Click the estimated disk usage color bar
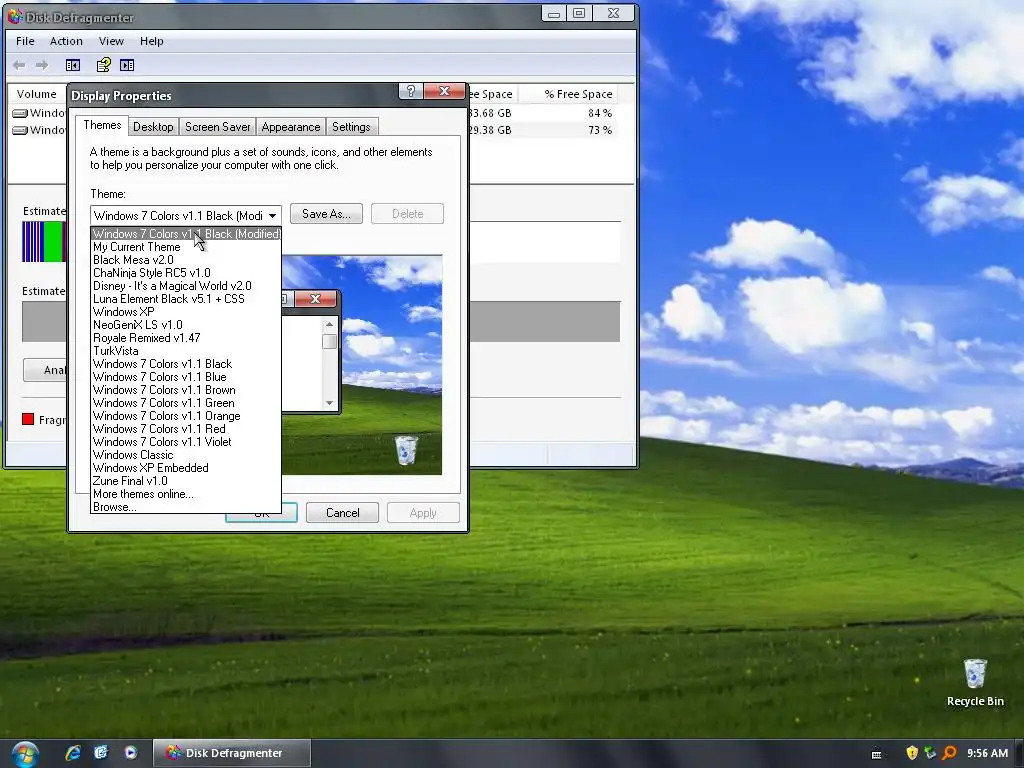Image resolution: width=1024 pixels, height=768 pixels. 44,242
